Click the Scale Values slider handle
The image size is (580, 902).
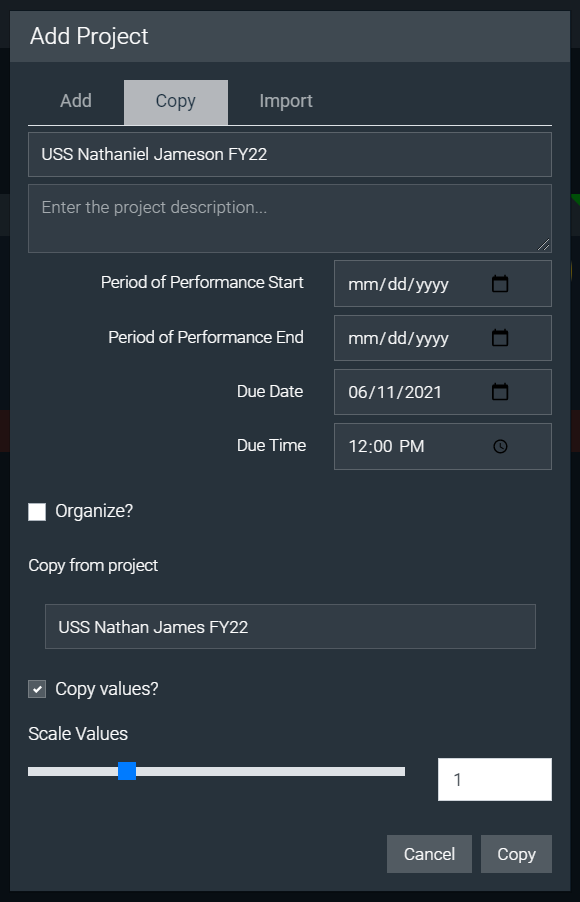127,771
